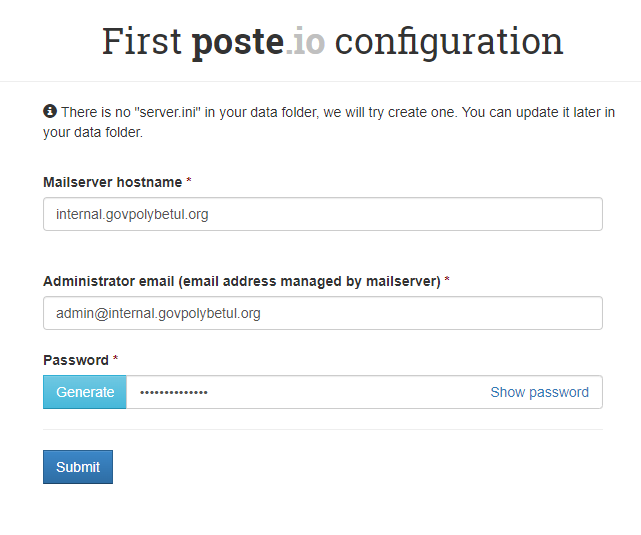Viewport: 641px width, 535px height.
Task: Submit the first configuration form
Action: (78, 467)
